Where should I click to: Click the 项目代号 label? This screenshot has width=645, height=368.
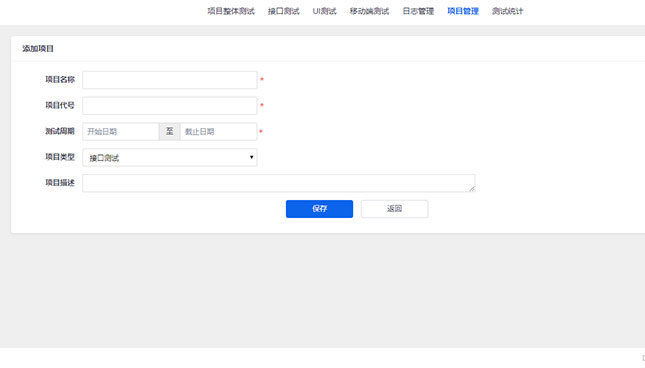[60, 105]
